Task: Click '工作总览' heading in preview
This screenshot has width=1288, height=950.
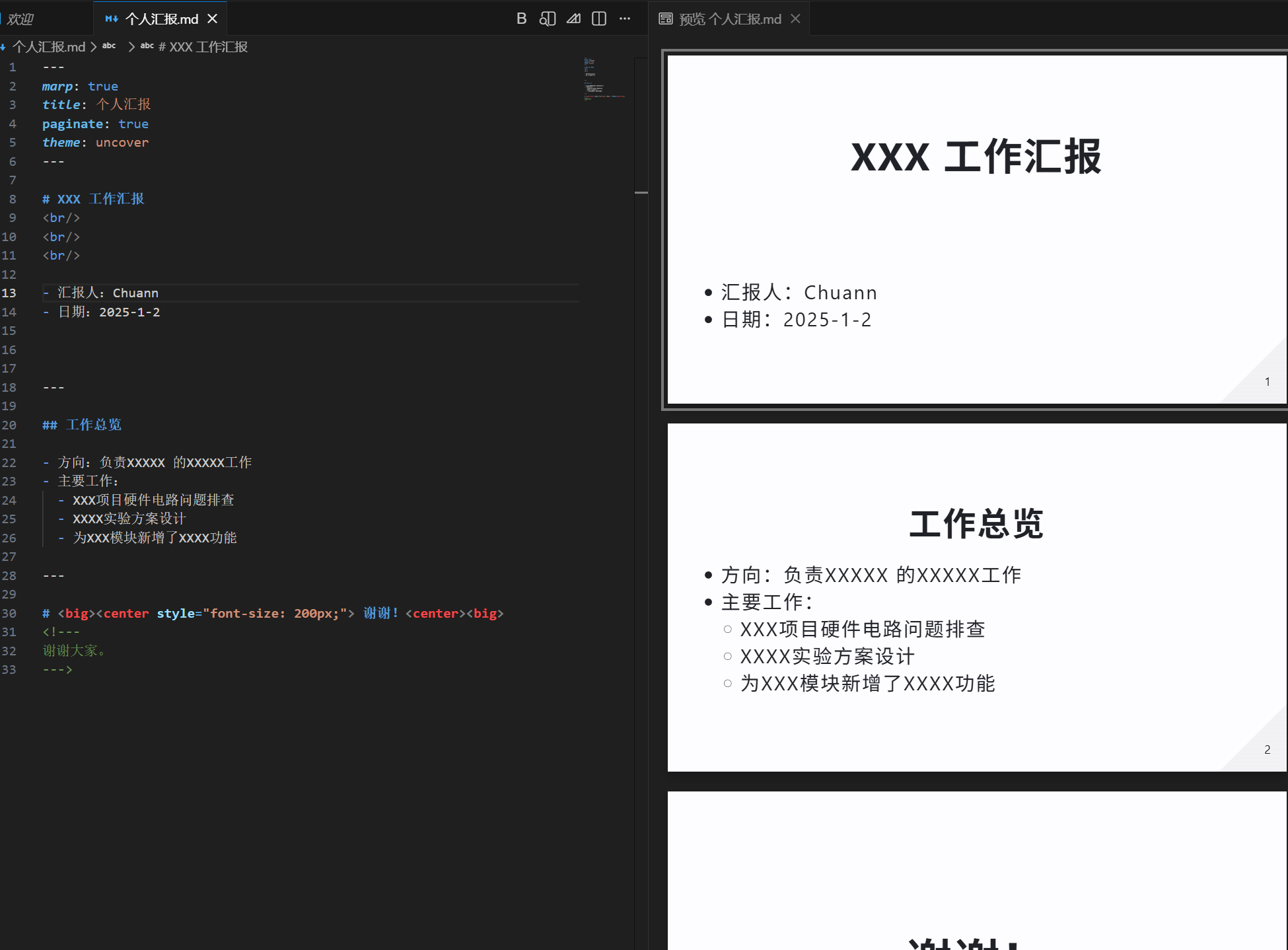Action: point(976,524)
